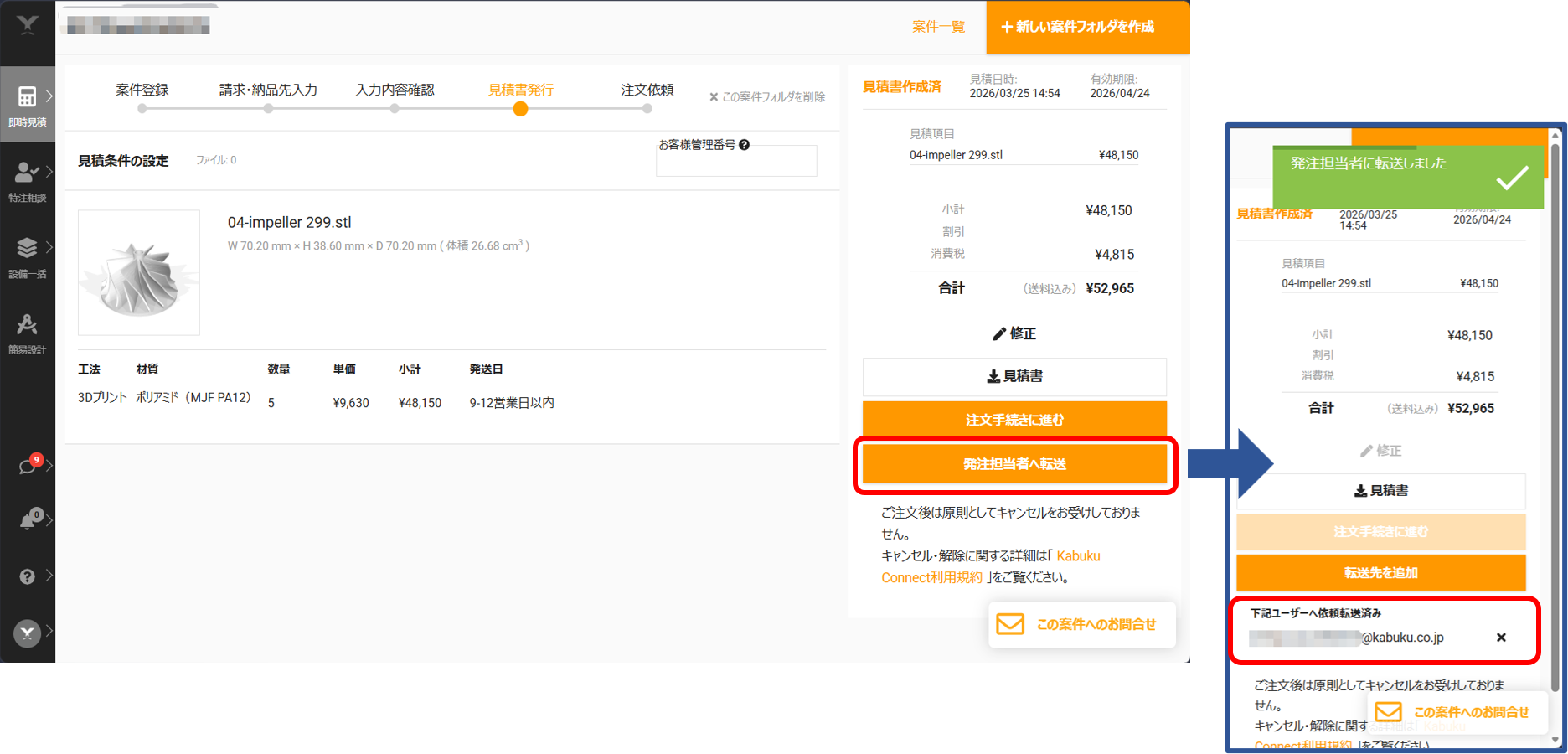
Task: Expand the chevron next to 設備一括
Action: coord(49,247)
